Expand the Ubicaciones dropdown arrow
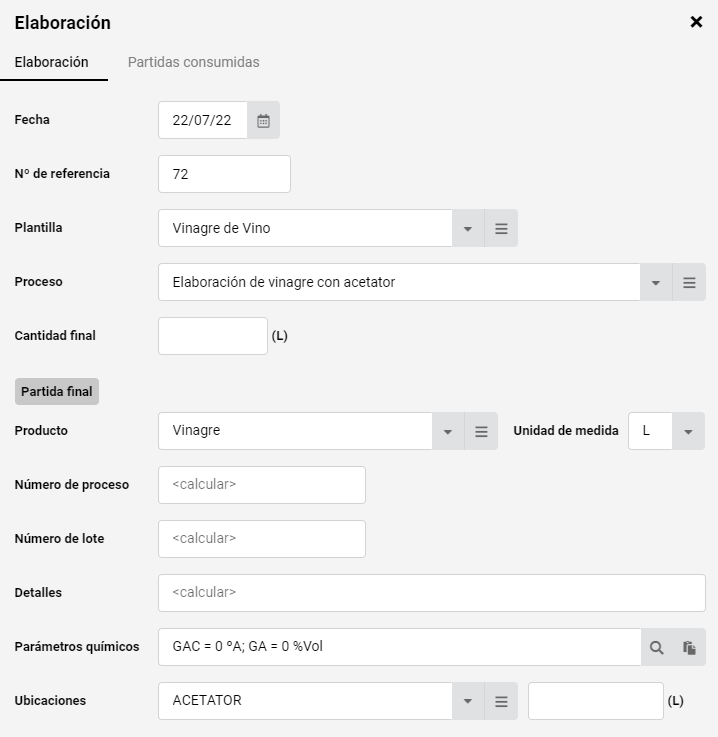Screen dimensions: 718x737 pyautogui.click(x=468, y=701)
